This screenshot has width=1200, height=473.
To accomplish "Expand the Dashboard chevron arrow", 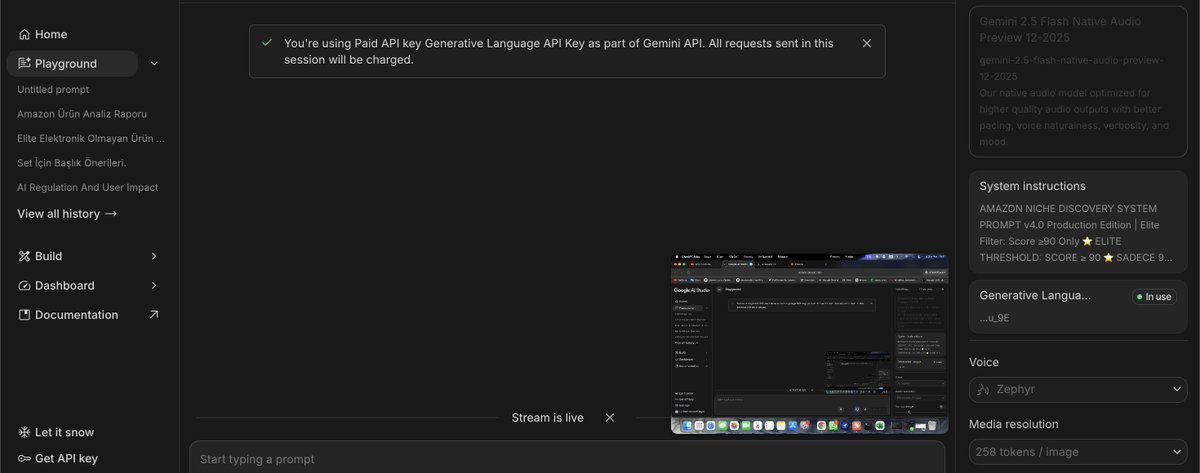I will point(154,285).
